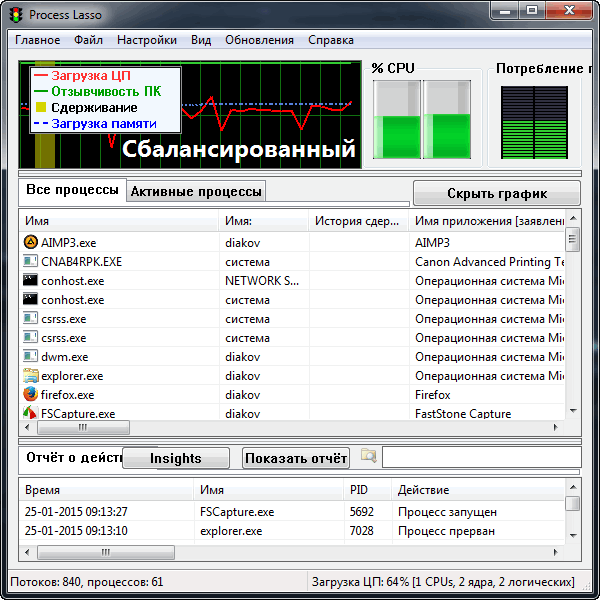This screenshot has height=600, width=600.
Task: Click the NETWORK S... conhost.exe icon
Action: (30, 280)
